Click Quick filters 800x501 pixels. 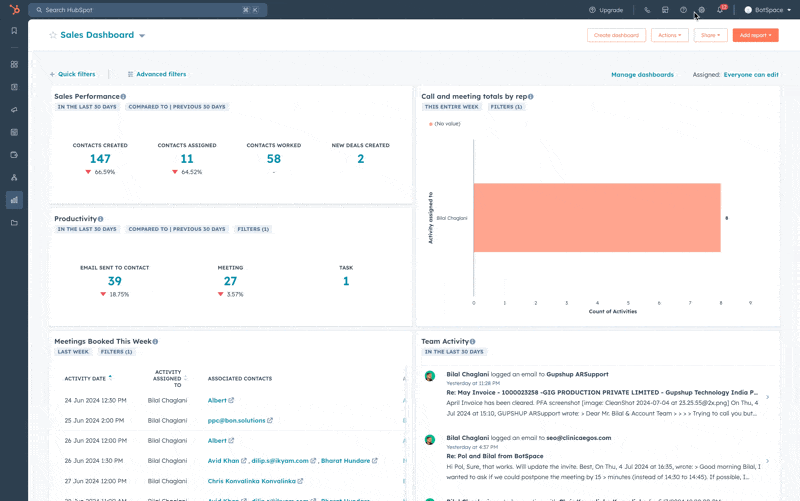click(72, 74)
